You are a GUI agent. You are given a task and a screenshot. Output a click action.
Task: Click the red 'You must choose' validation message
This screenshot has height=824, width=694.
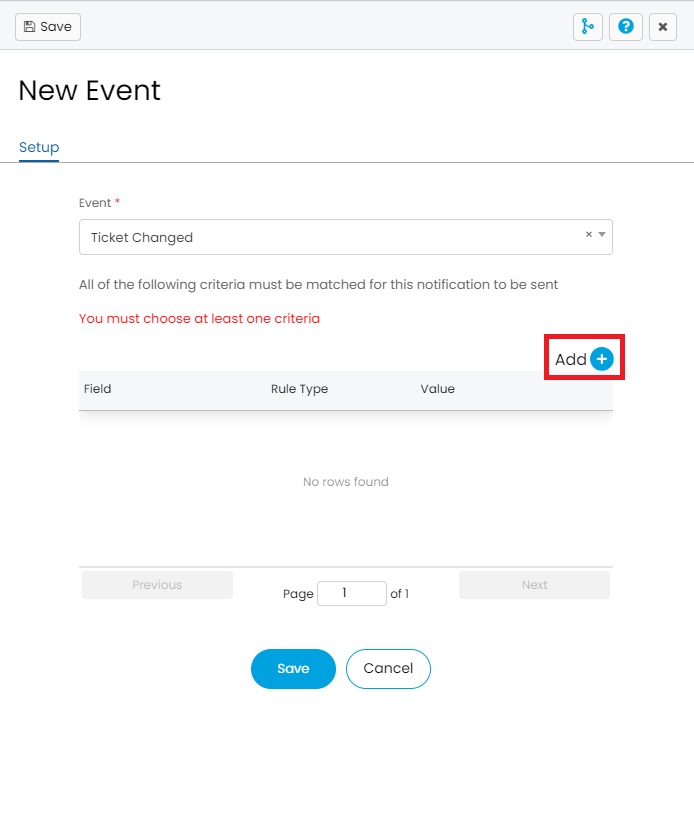(x=199, y=319)
